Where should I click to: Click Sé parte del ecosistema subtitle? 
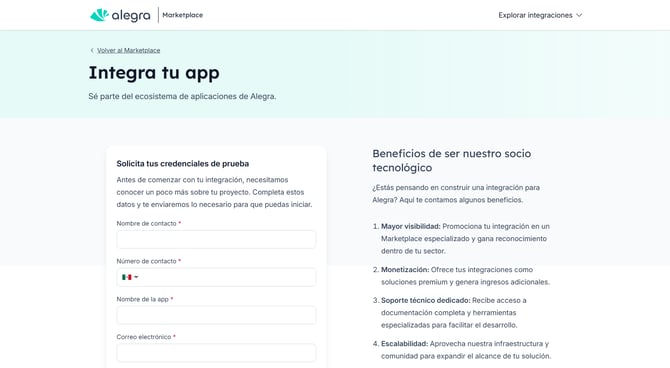coord(182,97)
